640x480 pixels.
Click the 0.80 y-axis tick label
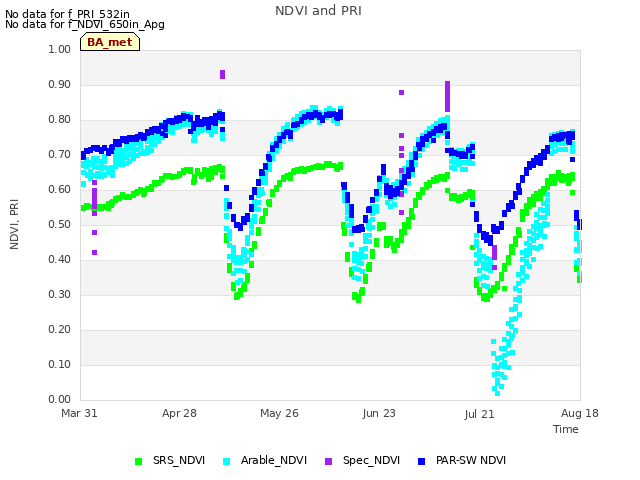coord(60,120)
